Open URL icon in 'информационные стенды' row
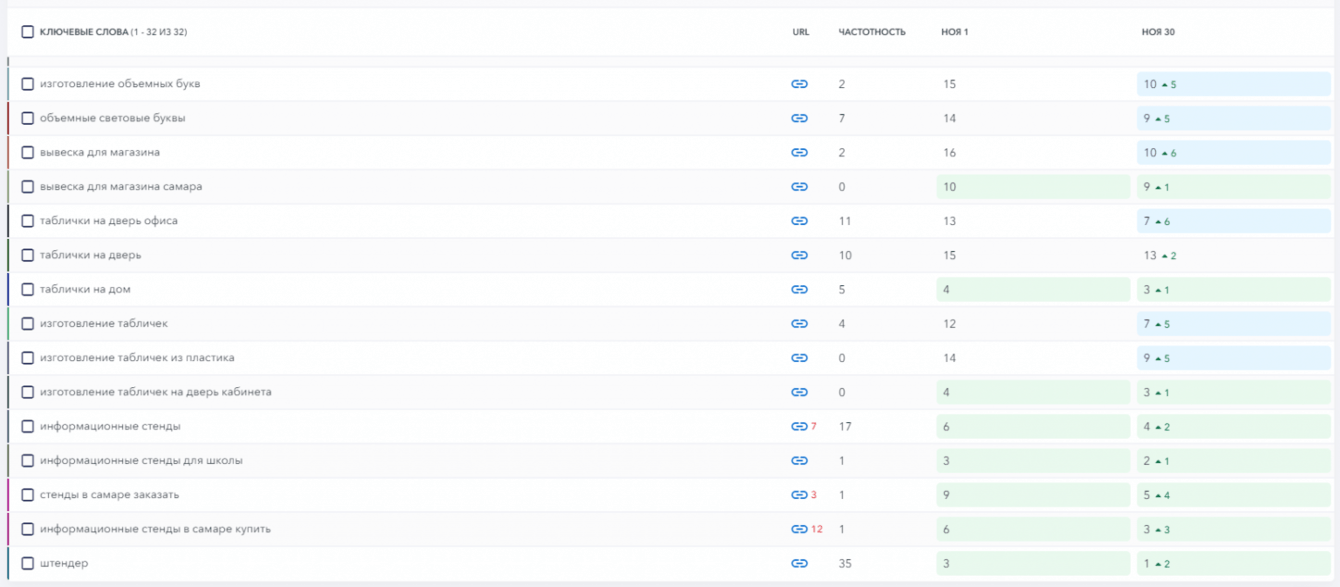Viewport: 1340px width, 587px height. coord(798,426)
